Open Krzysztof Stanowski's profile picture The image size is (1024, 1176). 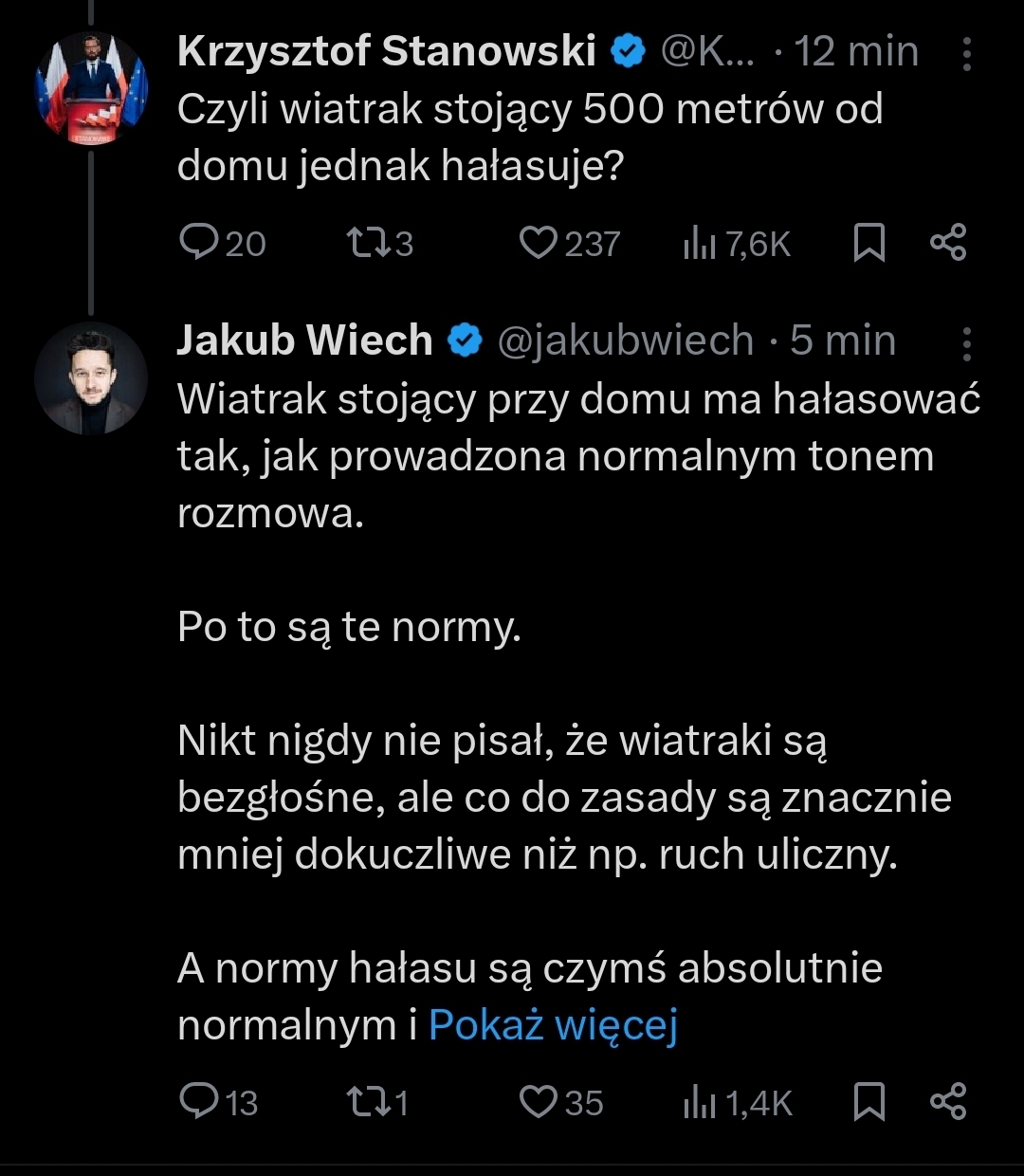(91, 89)
